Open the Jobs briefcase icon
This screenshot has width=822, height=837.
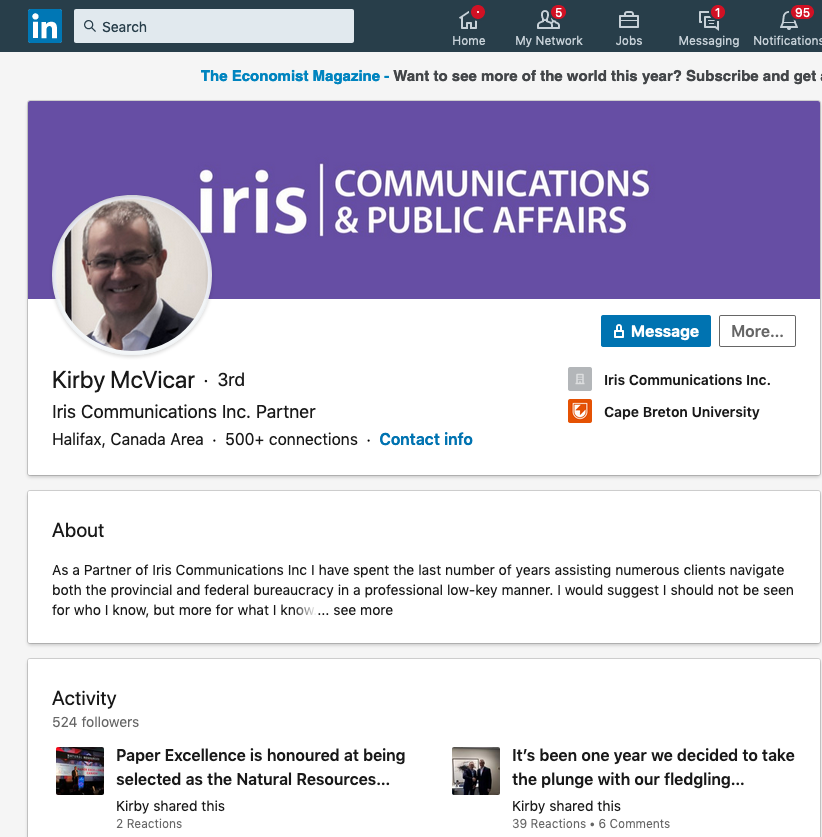click(x=629, y=21)
